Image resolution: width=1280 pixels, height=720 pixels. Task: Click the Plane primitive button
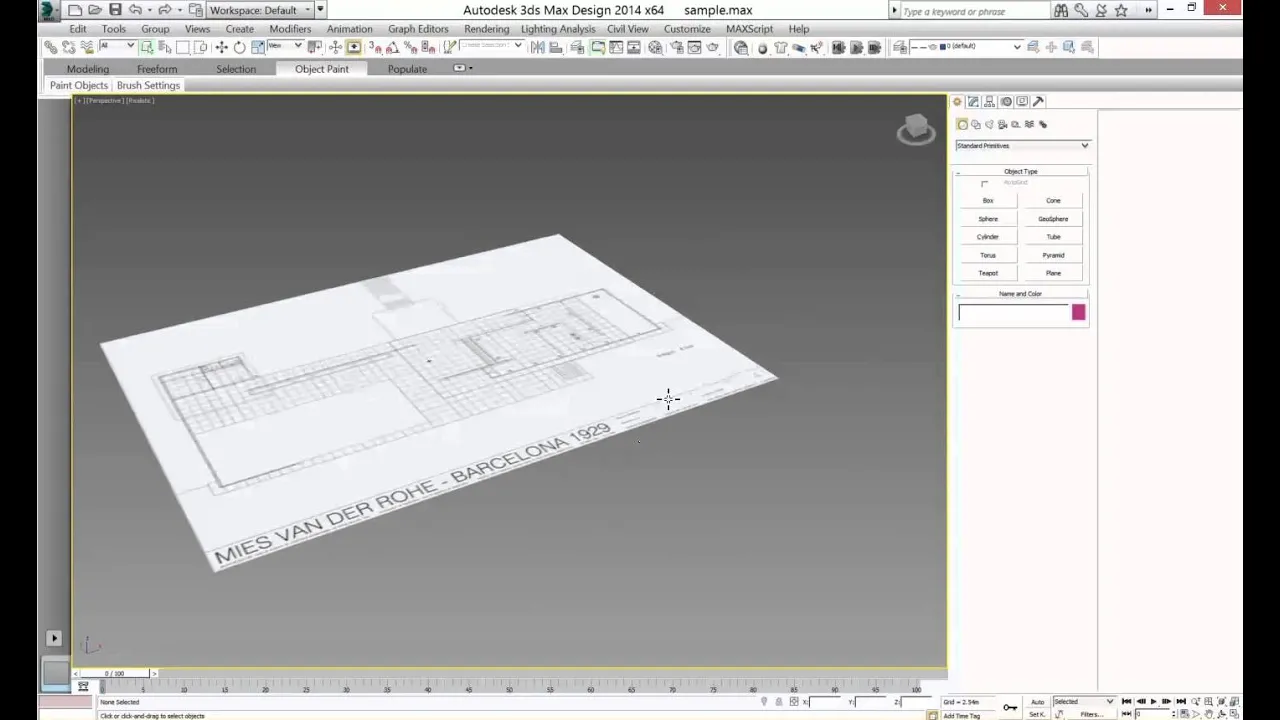[1053, 273]
